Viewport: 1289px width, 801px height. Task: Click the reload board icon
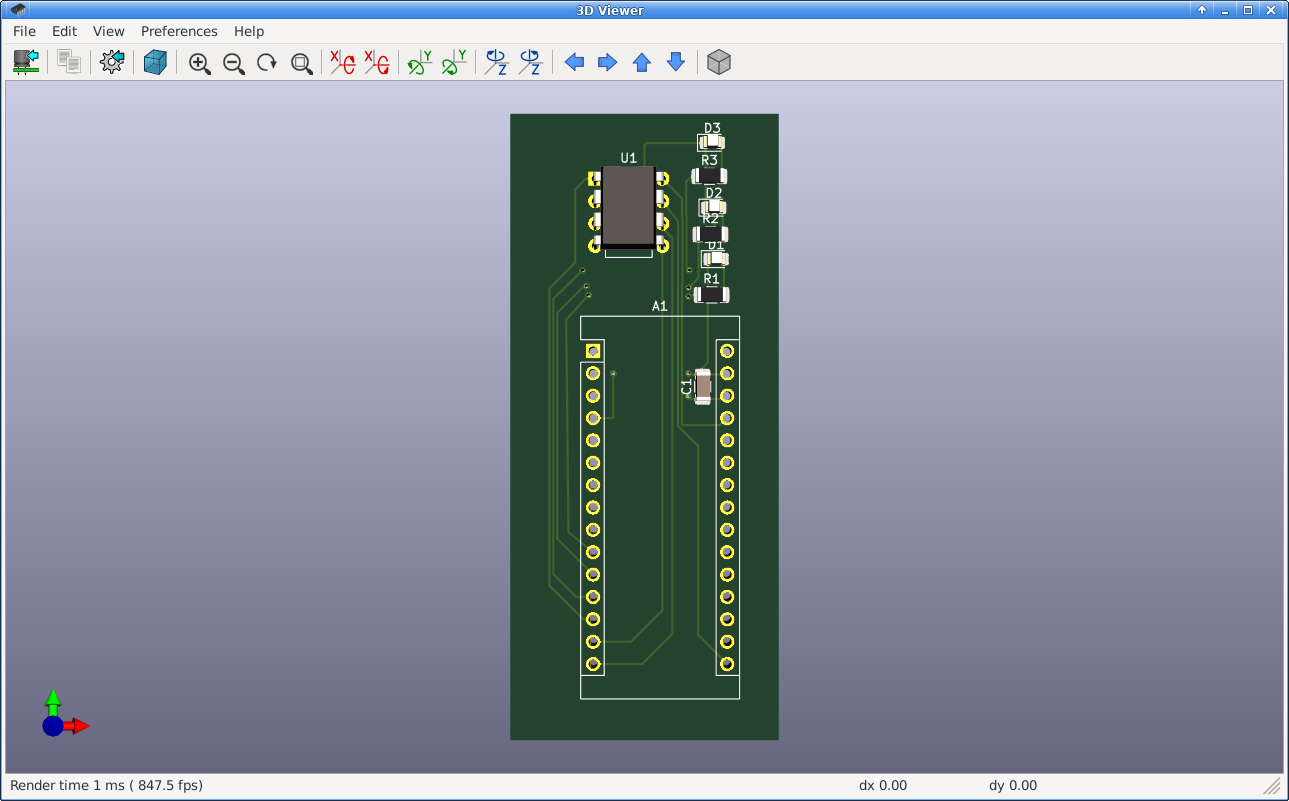tap(27, 63)
